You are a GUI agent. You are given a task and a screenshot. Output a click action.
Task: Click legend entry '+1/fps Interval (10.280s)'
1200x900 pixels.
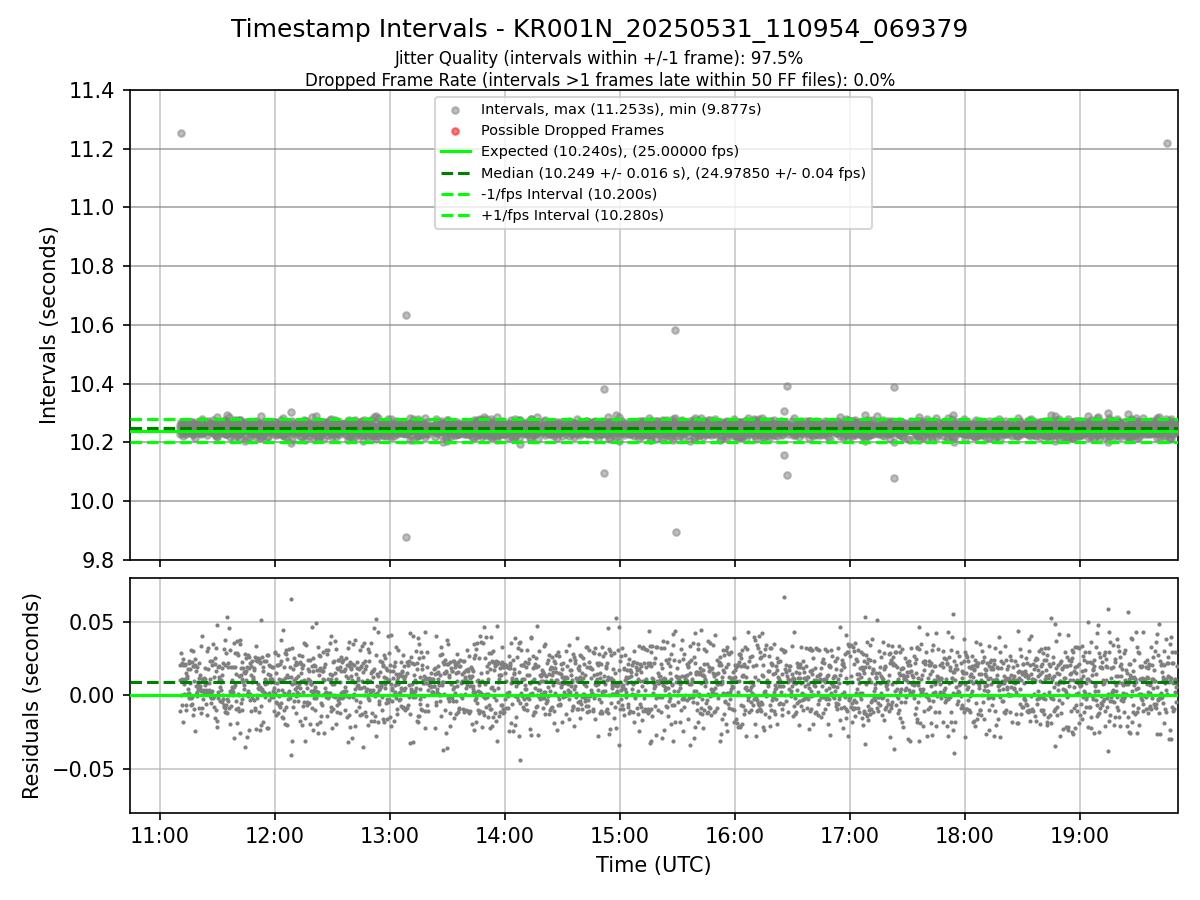(x=572, y=215)
